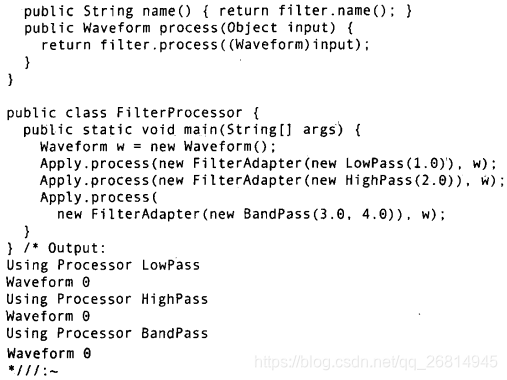Image resolution: width=507 pixels, height=380 pixels.
Task: Click the standalone 'Apply.process(' line
Action: (x=99, y=197)
